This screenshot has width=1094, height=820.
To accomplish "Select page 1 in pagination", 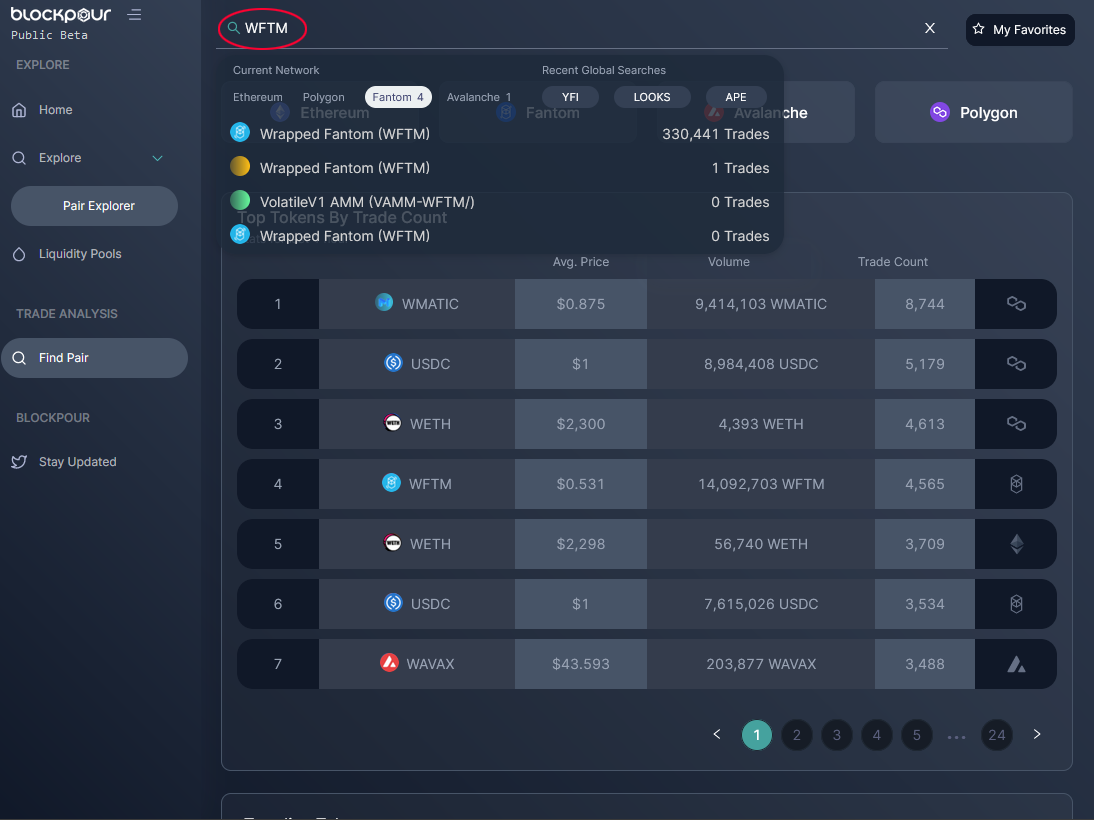I will (756, 735).
